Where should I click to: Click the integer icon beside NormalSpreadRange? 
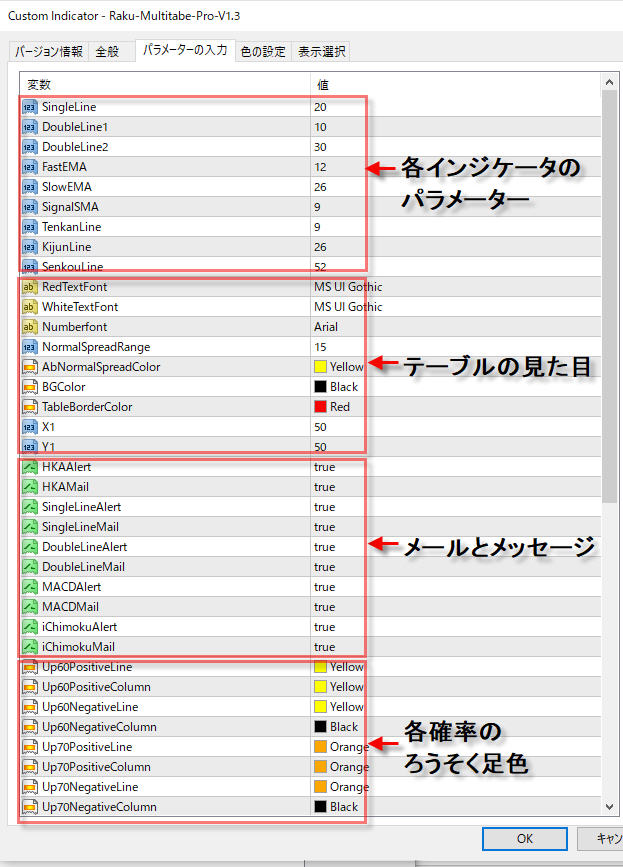29,347
